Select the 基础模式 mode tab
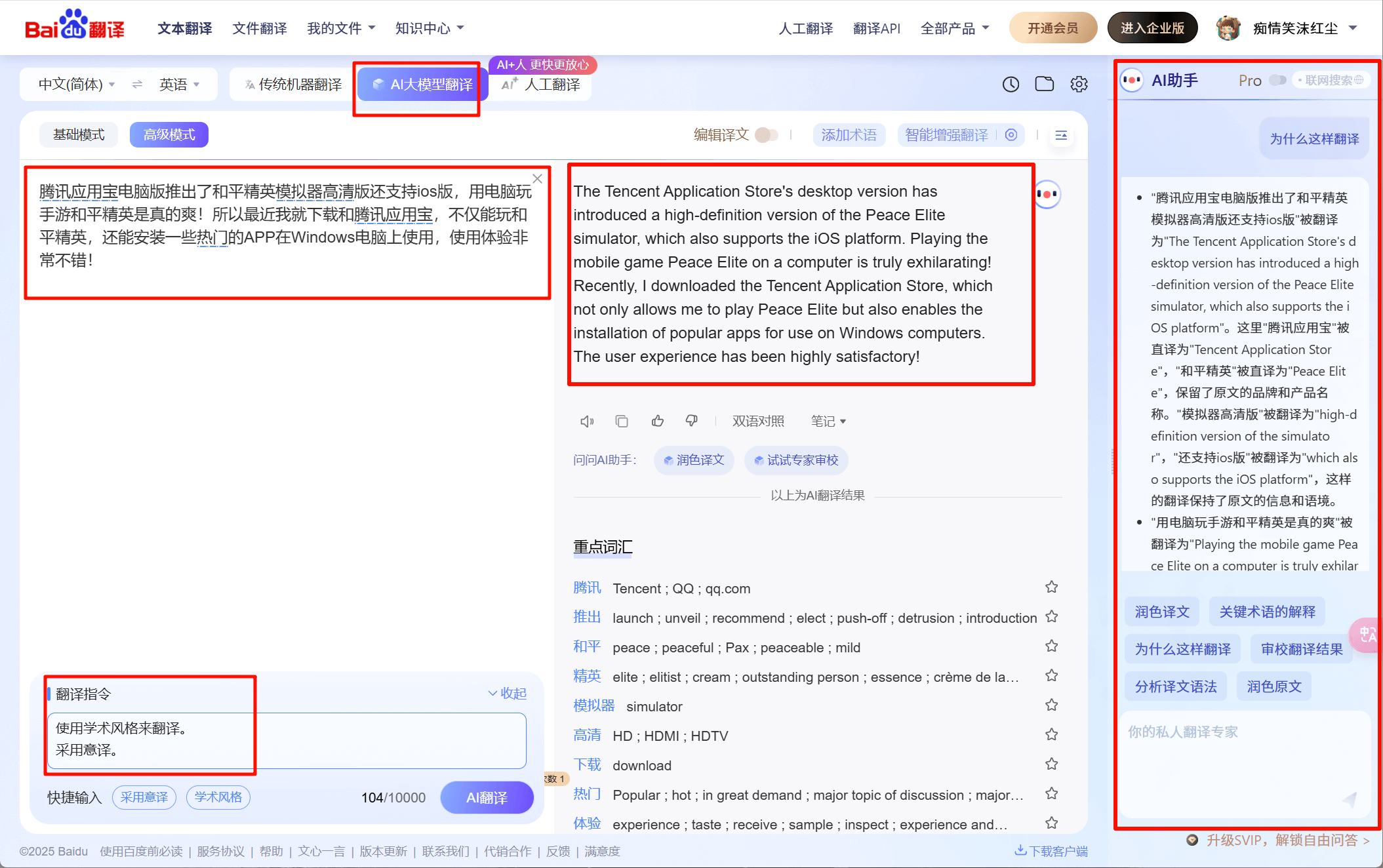Viewport: 1383px width, 868px height. (x=79, y=134)
